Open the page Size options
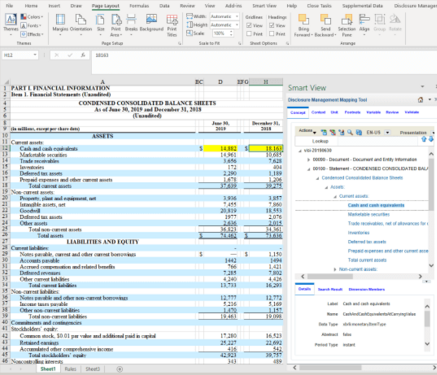 (x=100, y=24)
